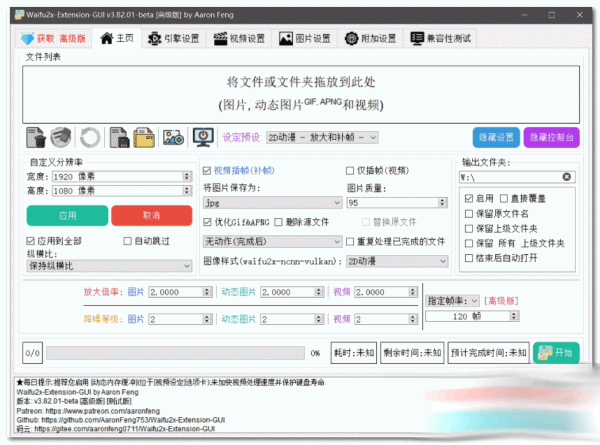Click the clear file list eraser icon
Viewport: 600px width, 445px height.
point(61,137)
